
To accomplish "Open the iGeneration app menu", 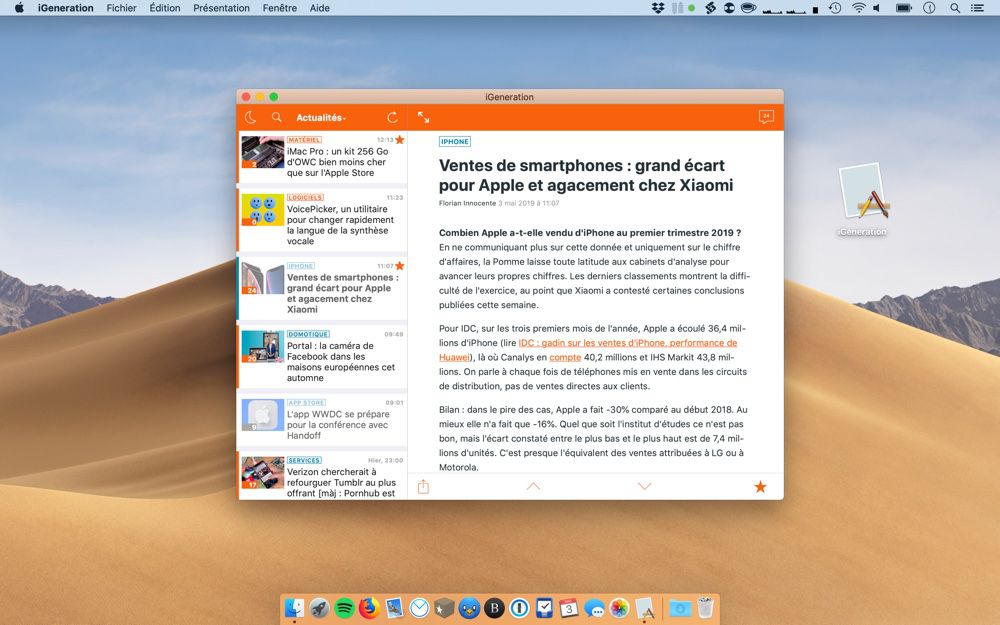I will pyautogui.click(x=66, y=8).
